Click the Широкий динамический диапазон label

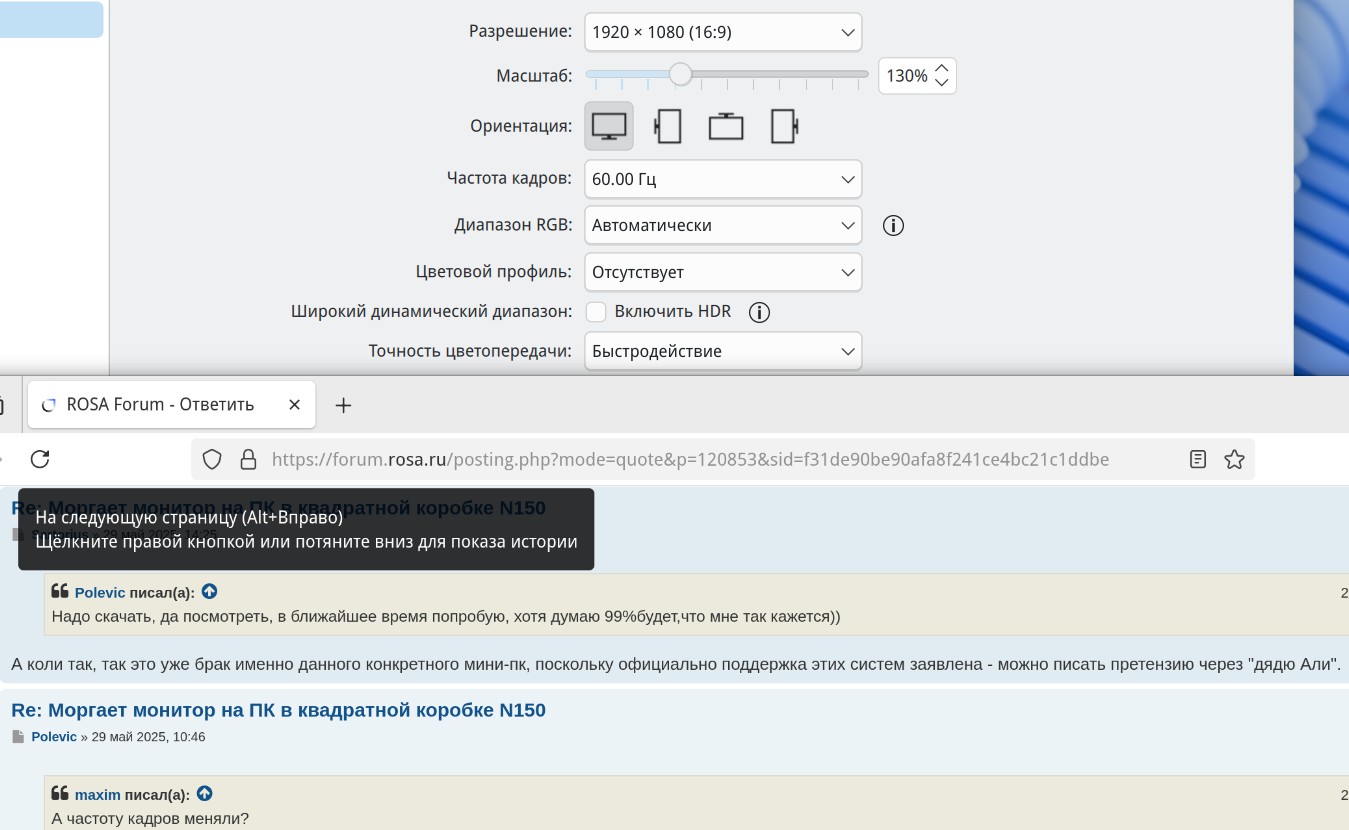[x=432, y=312]
